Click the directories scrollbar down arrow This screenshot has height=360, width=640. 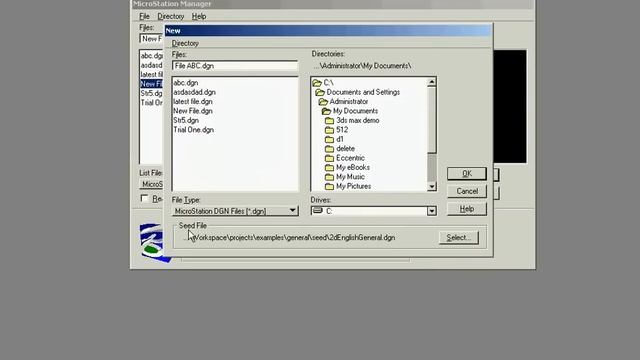[432, 187]
